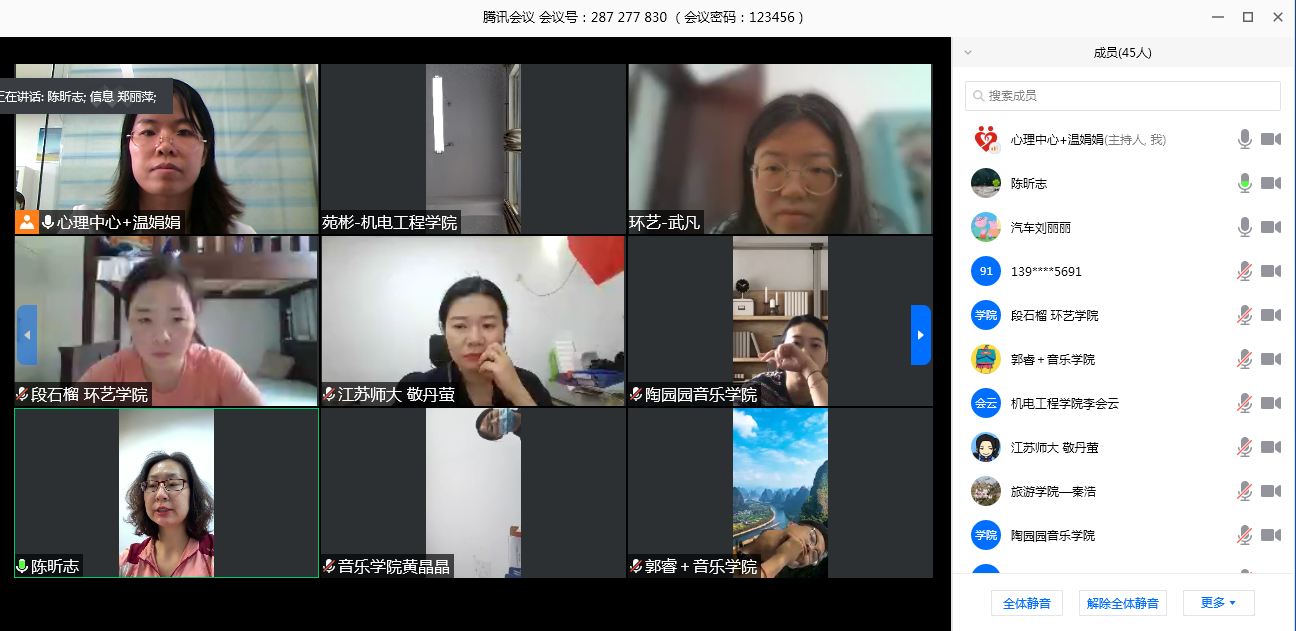Go to next video page with right arrow

click(920, 335)
